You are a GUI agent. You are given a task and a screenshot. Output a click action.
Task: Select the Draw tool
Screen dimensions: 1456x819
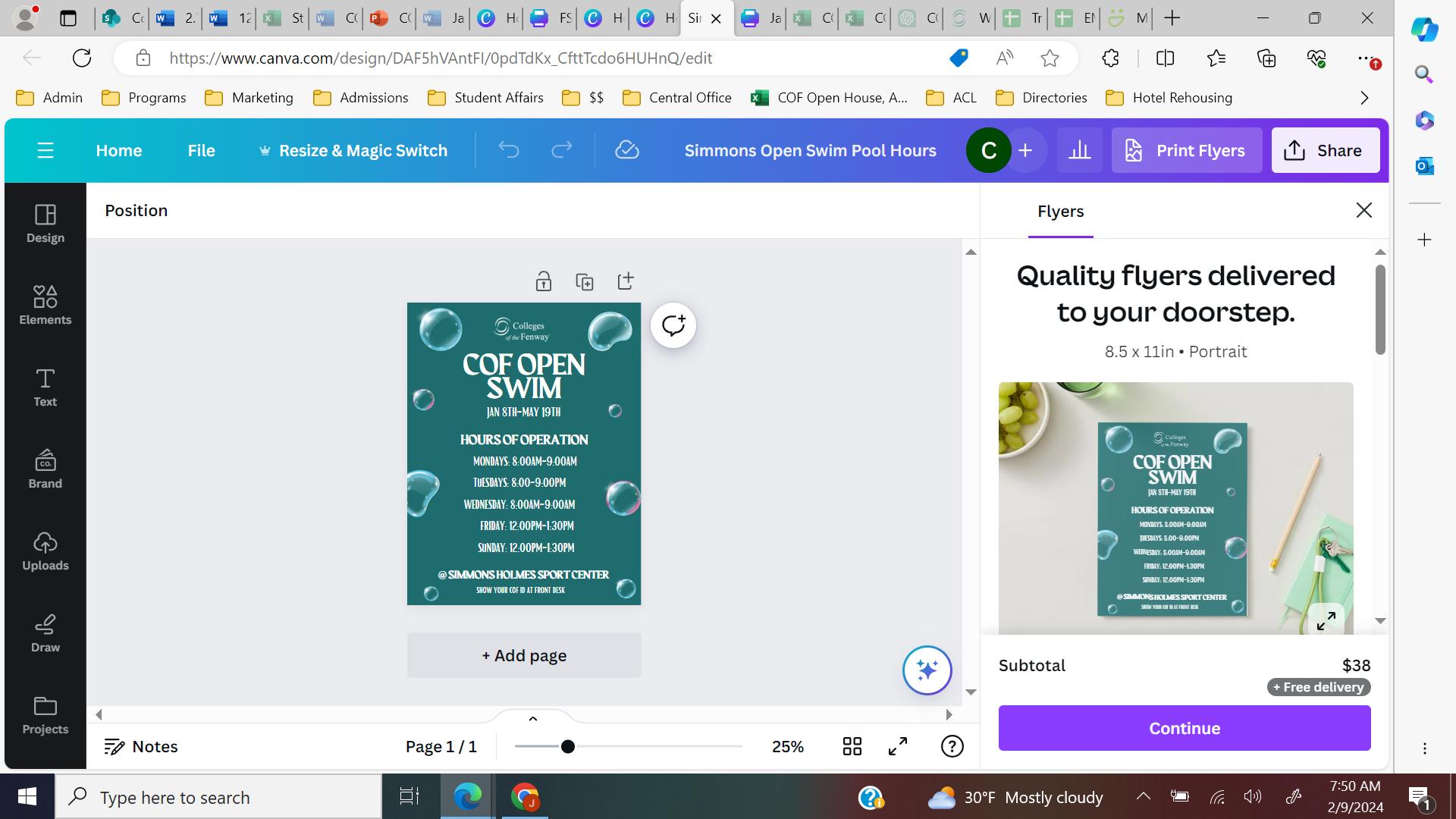[45, 632]
